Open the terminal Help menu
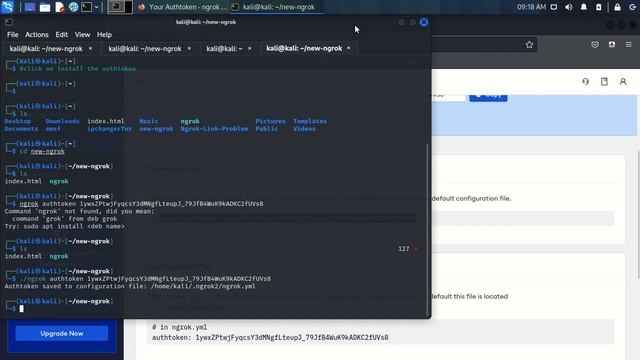640x360 pixels. (104, 35)
